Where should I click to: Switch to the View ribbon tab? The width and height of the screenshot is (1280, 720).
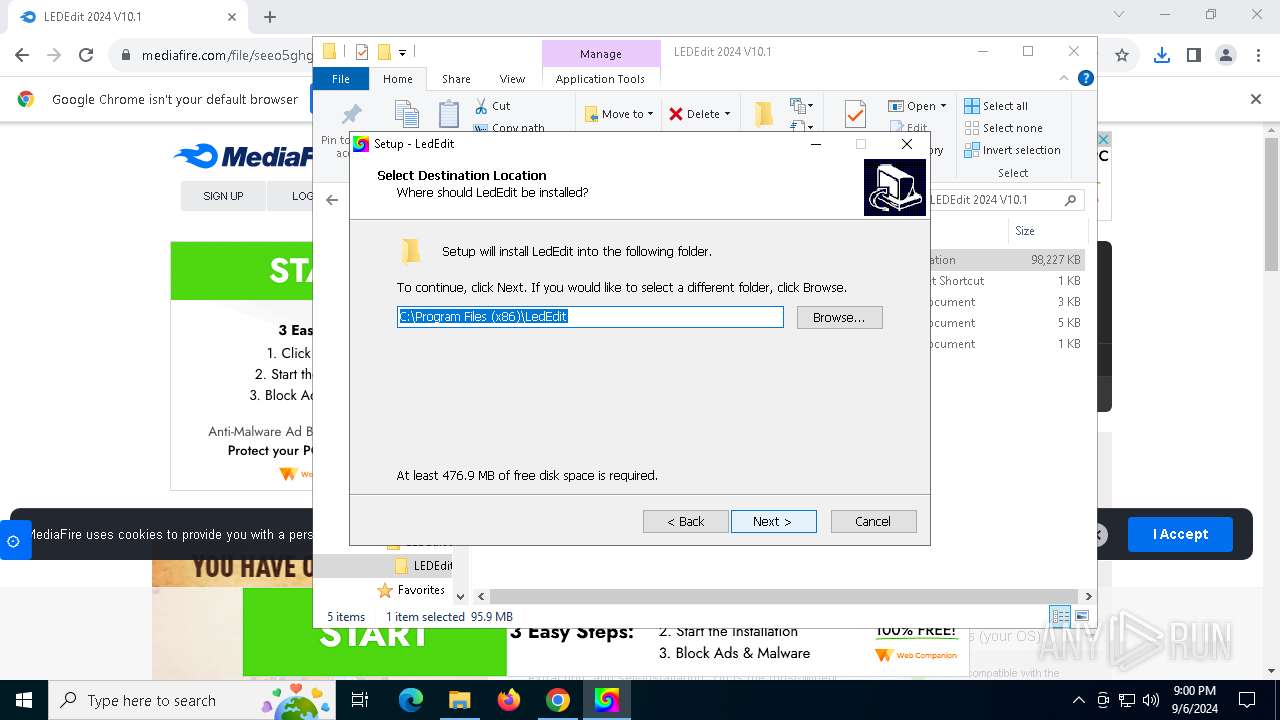(x=512, y=79)
